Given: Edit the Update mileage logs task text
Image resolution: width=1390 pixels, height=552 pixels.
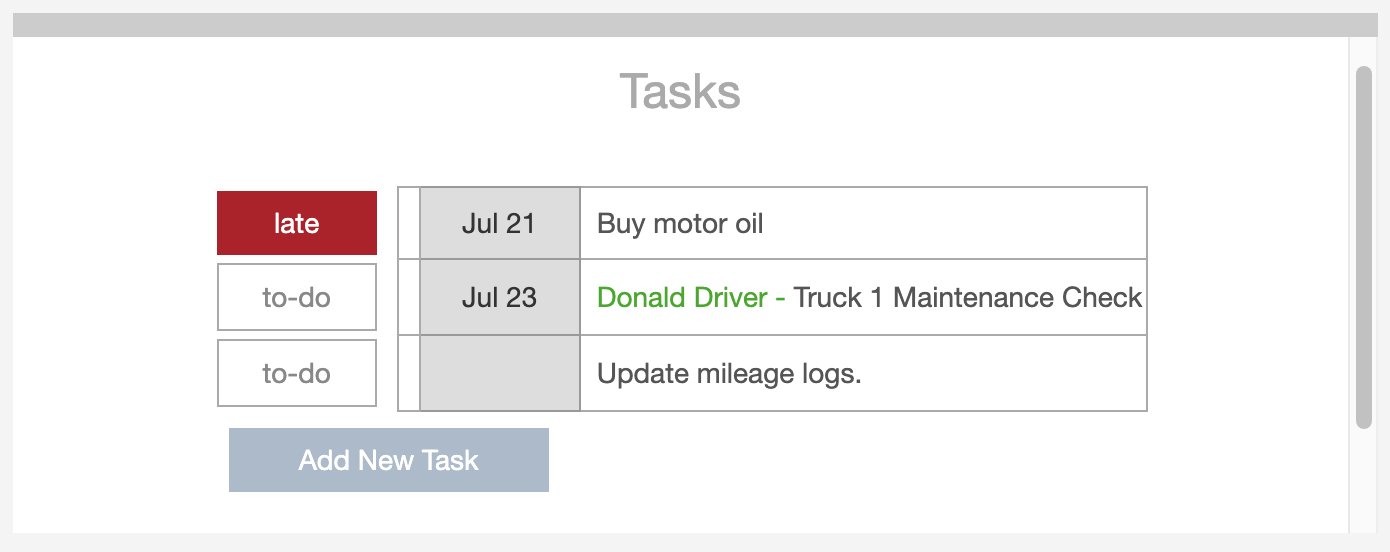Looking at the screenshot, I should coord(729,374).
